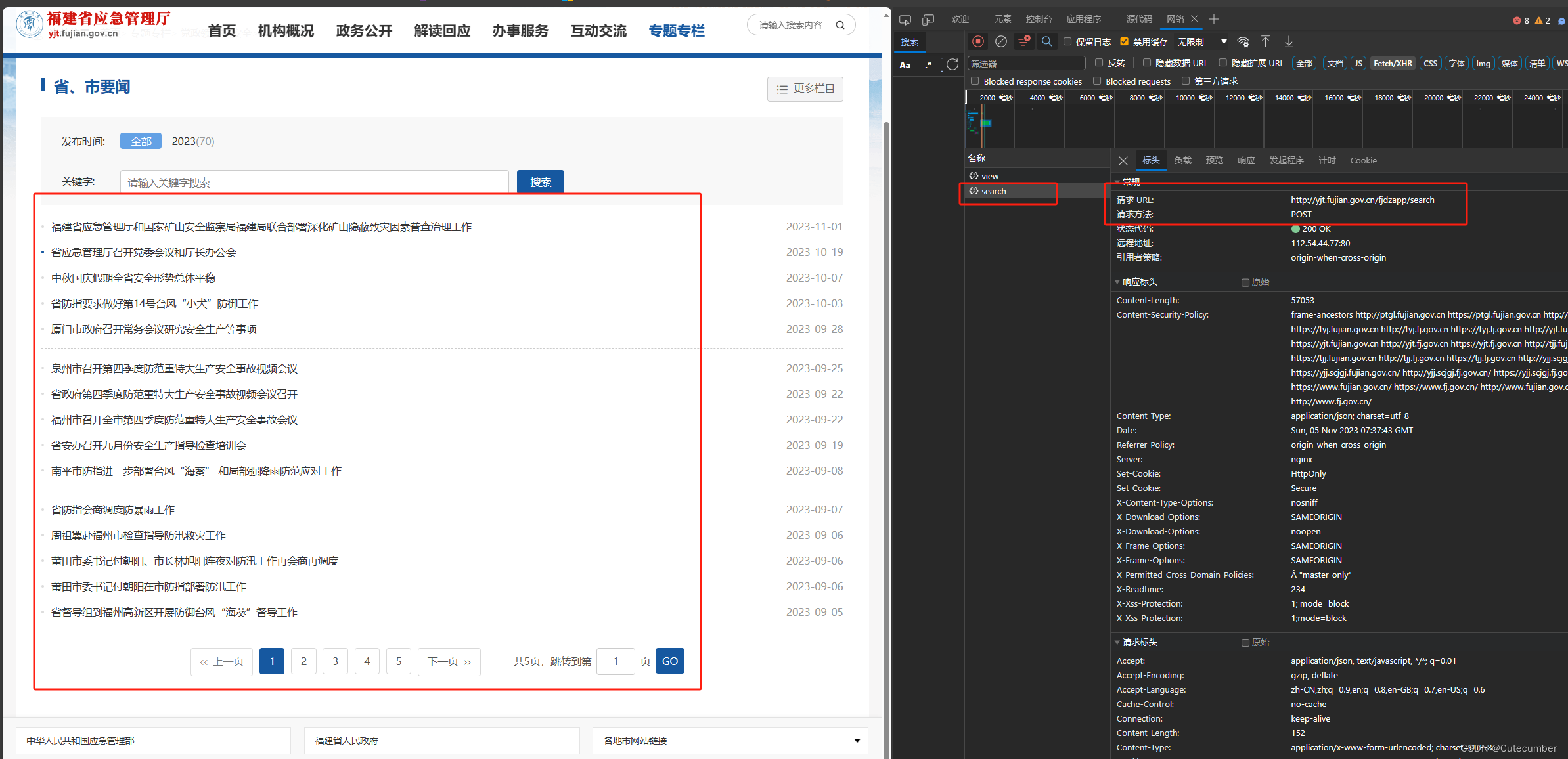Click the DevTools inspect element icon
This screenshot has height=759, width=1568.
(905, 20)
